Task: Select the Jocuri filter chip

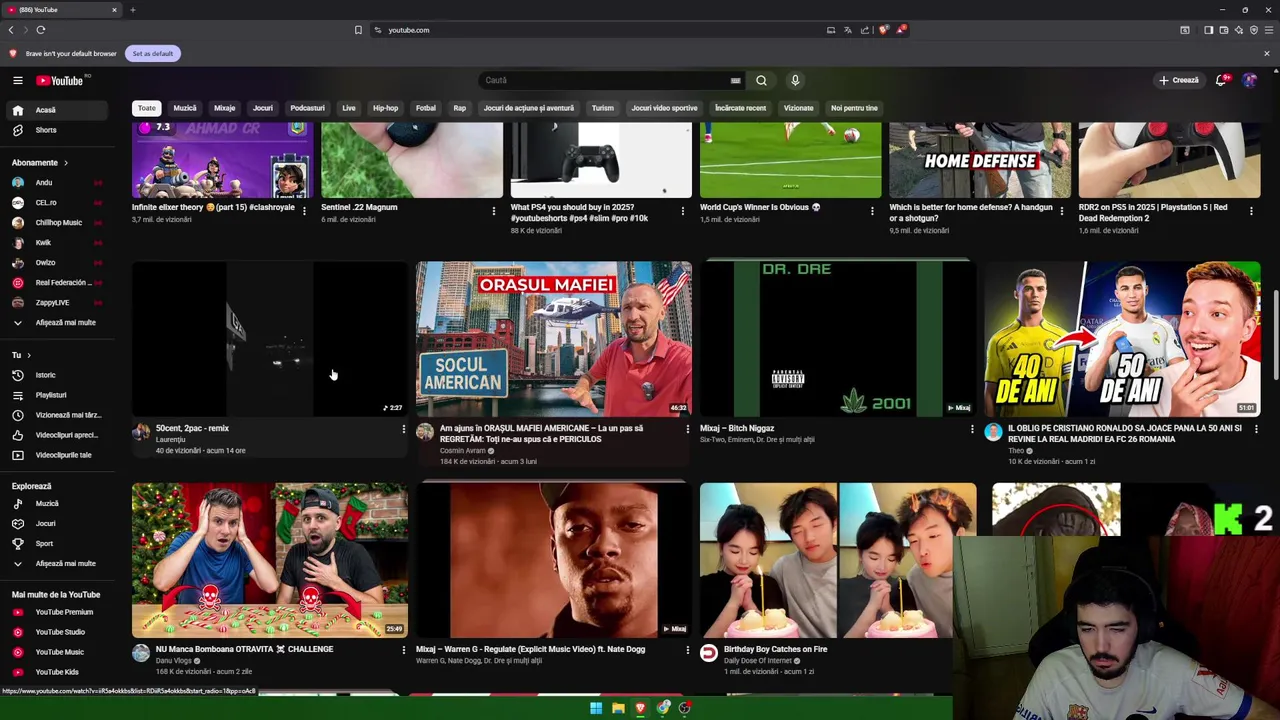Action: click(263, 108)
